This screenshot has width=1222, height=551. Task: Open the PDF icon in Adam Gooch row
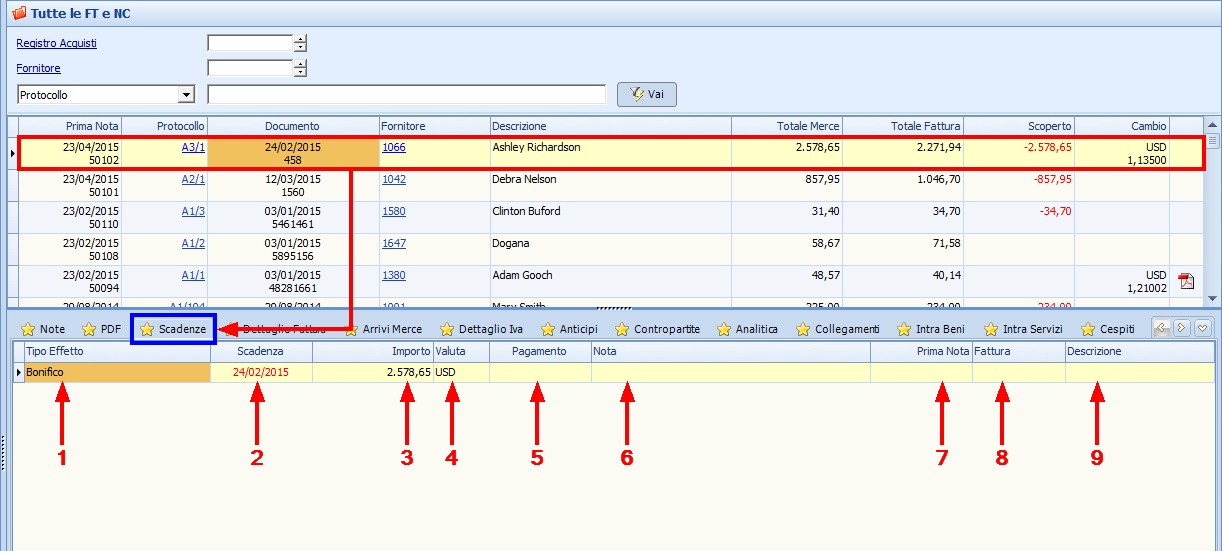tap(1186, 281)
